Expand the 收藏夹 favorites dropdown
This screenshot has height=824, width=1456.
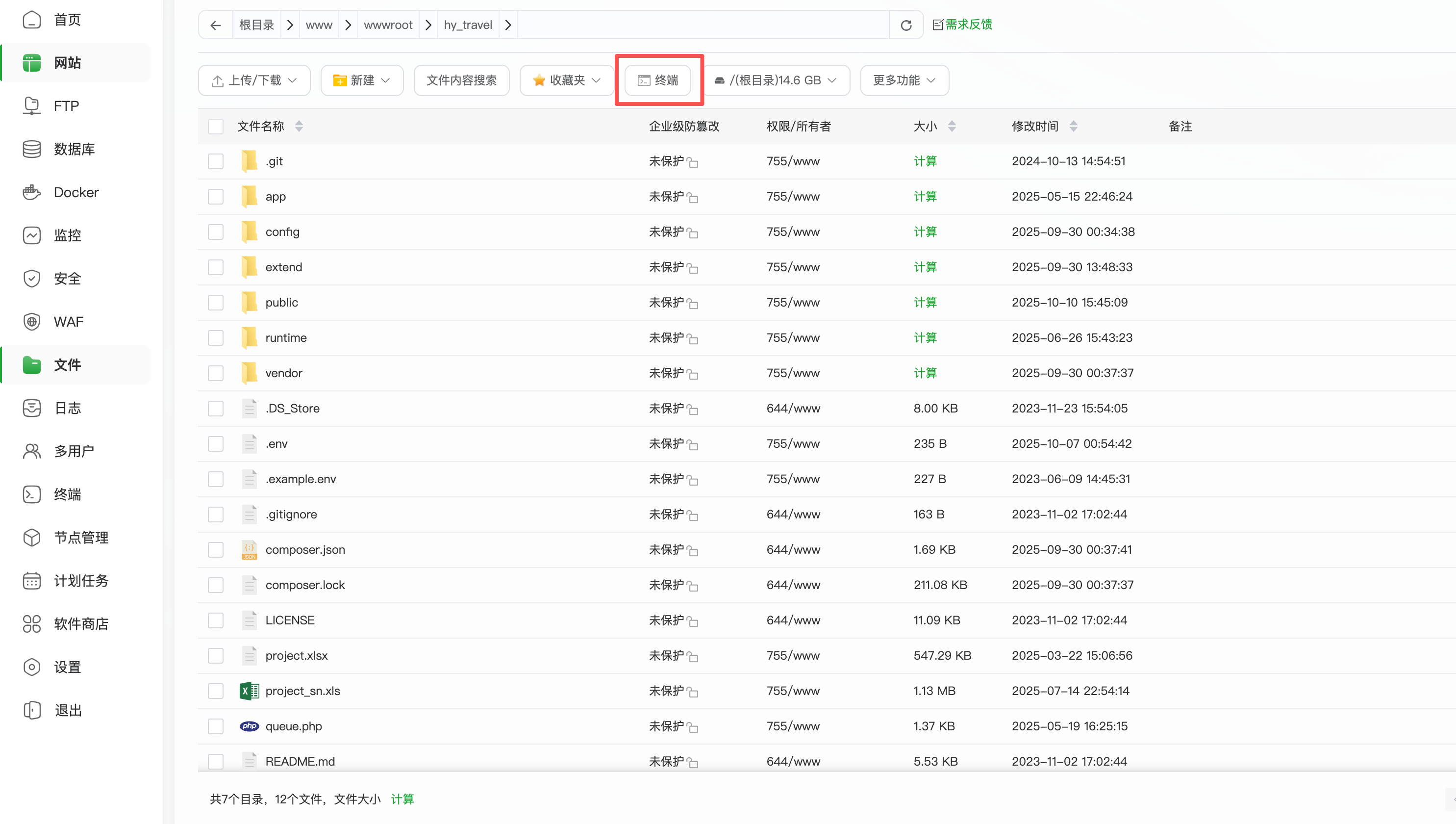tap(566, 80)
